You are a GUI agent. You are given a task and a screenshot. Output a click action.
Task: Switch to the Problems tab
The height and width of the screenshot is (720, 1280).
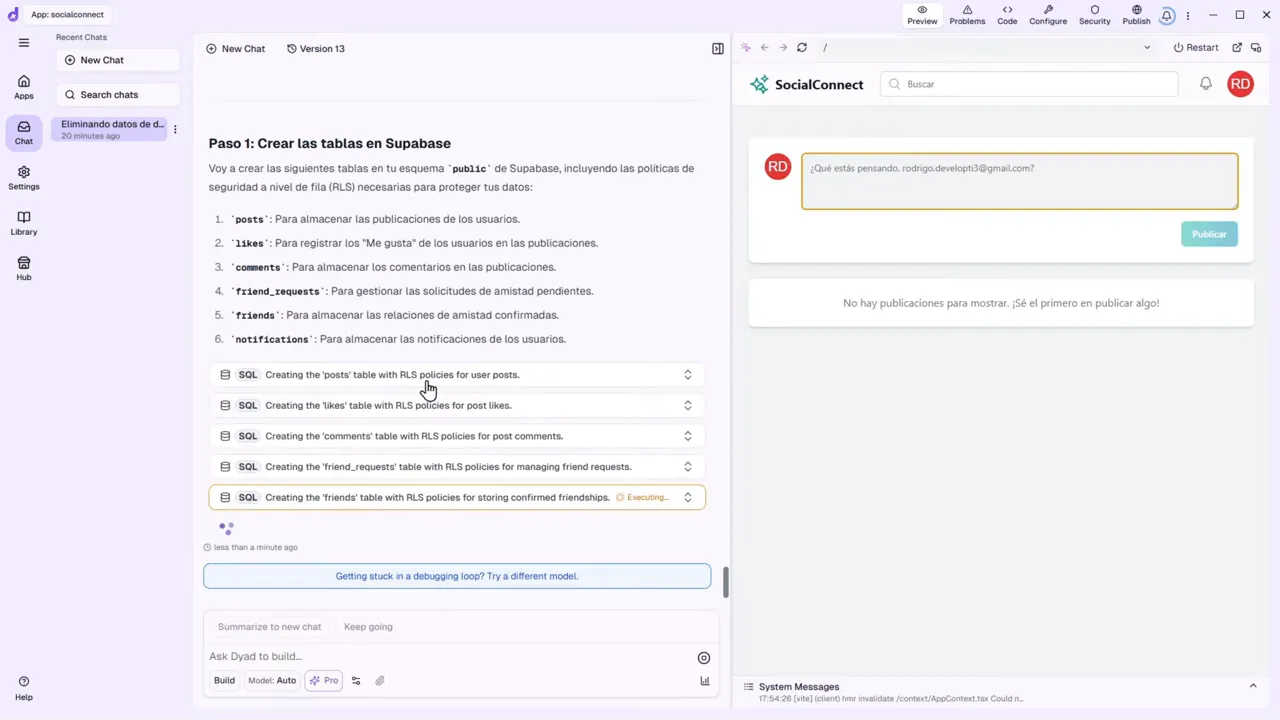tap(966, 14)
